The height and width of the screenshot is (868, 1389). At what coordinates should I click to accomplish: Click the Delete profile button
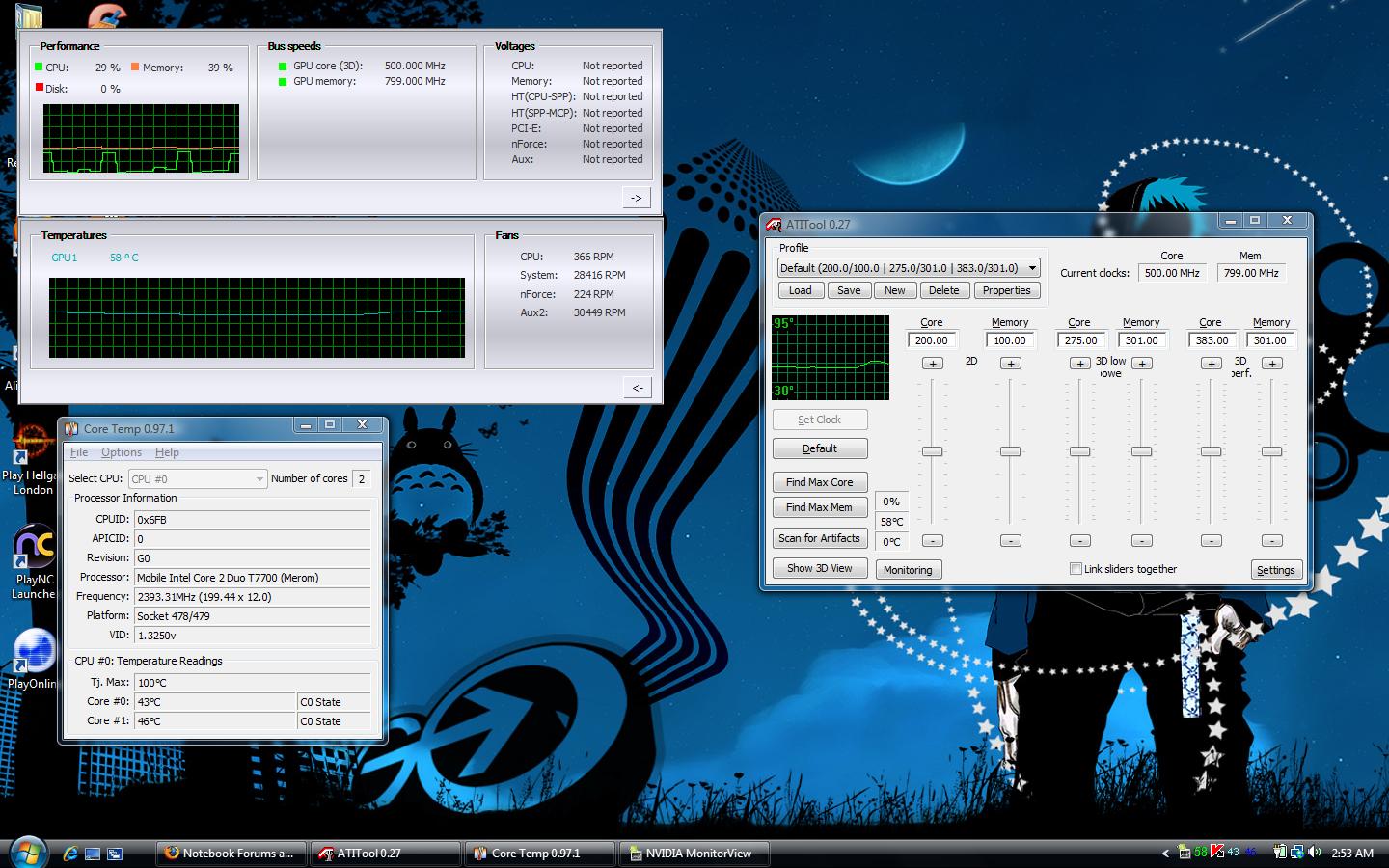pyautogui.click(x=943, y=290)
